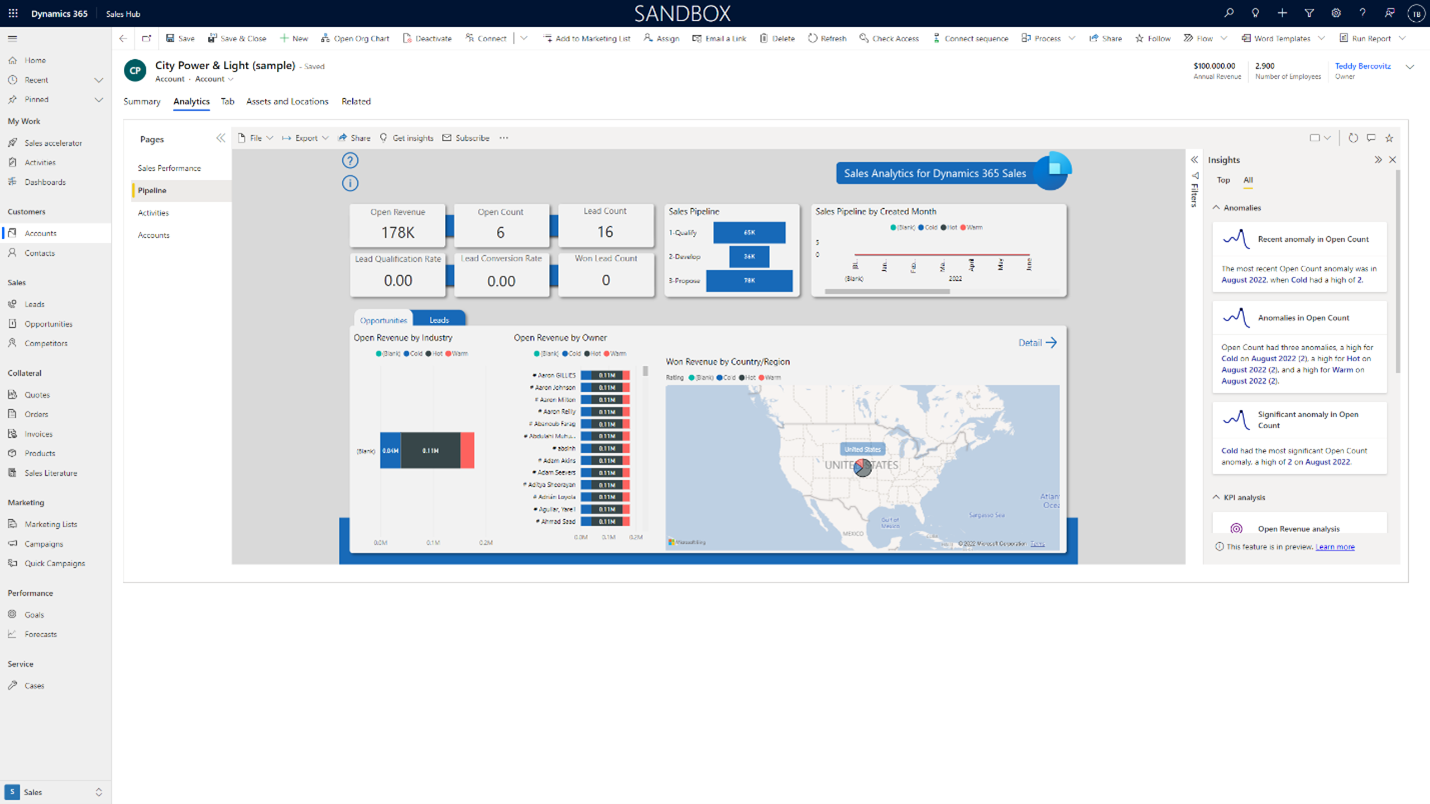Assign the account record
This screenshot has width=1430, height=804.
coord(661,38)
